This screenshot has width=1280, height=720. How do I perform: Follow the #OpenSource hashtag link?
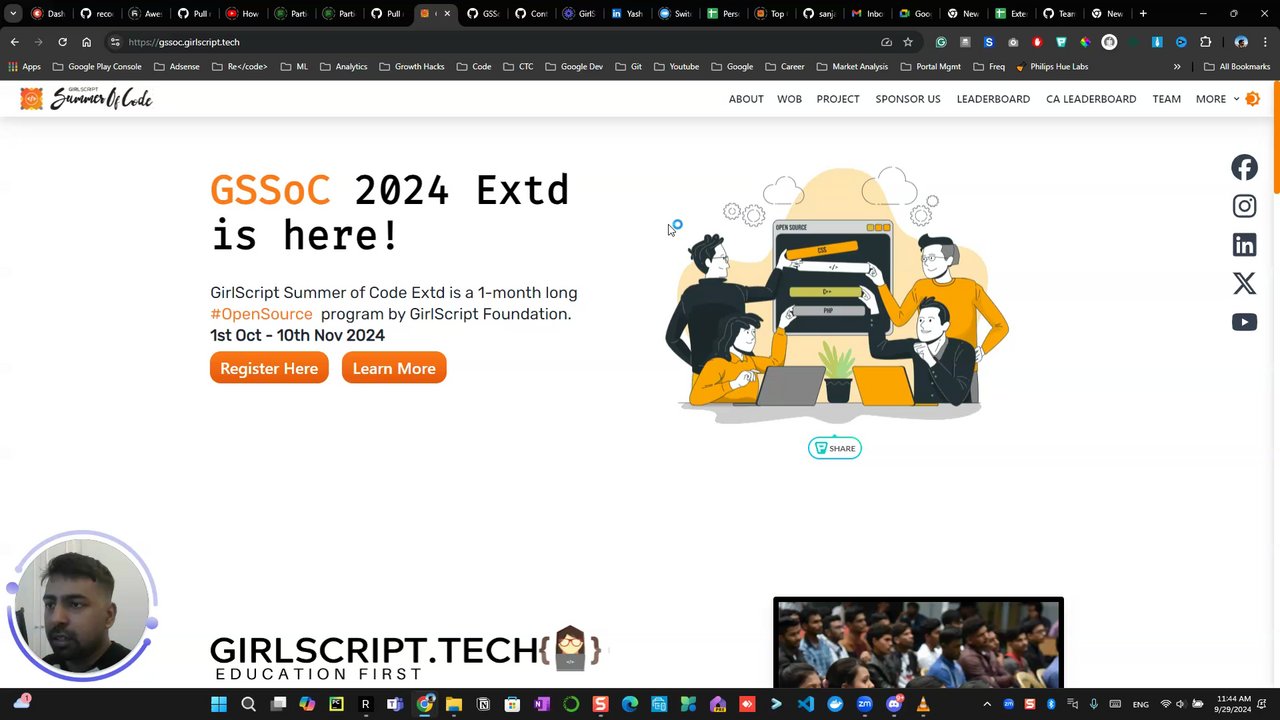261,314
